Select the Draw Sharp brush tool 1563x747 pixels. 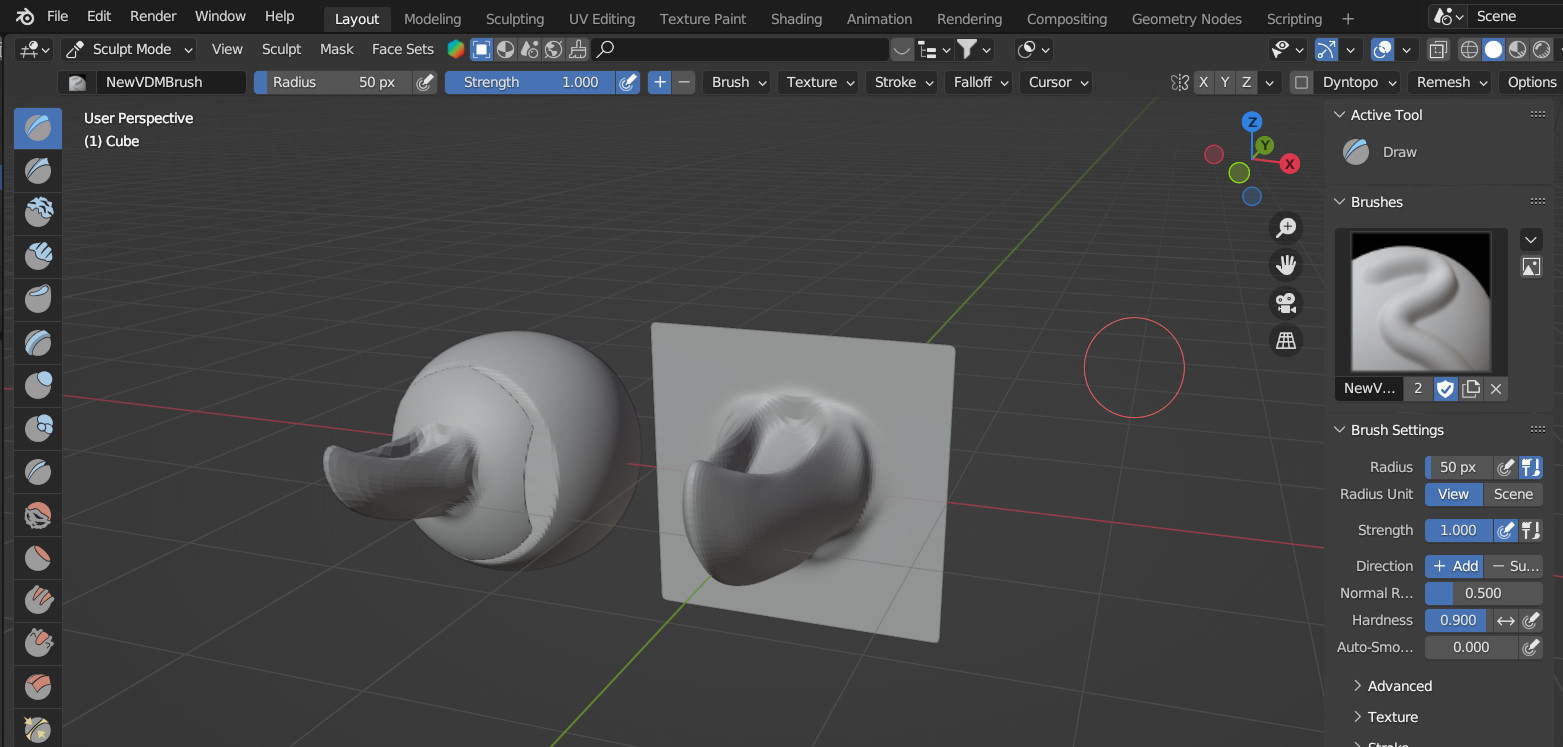[x=38, y=170]
